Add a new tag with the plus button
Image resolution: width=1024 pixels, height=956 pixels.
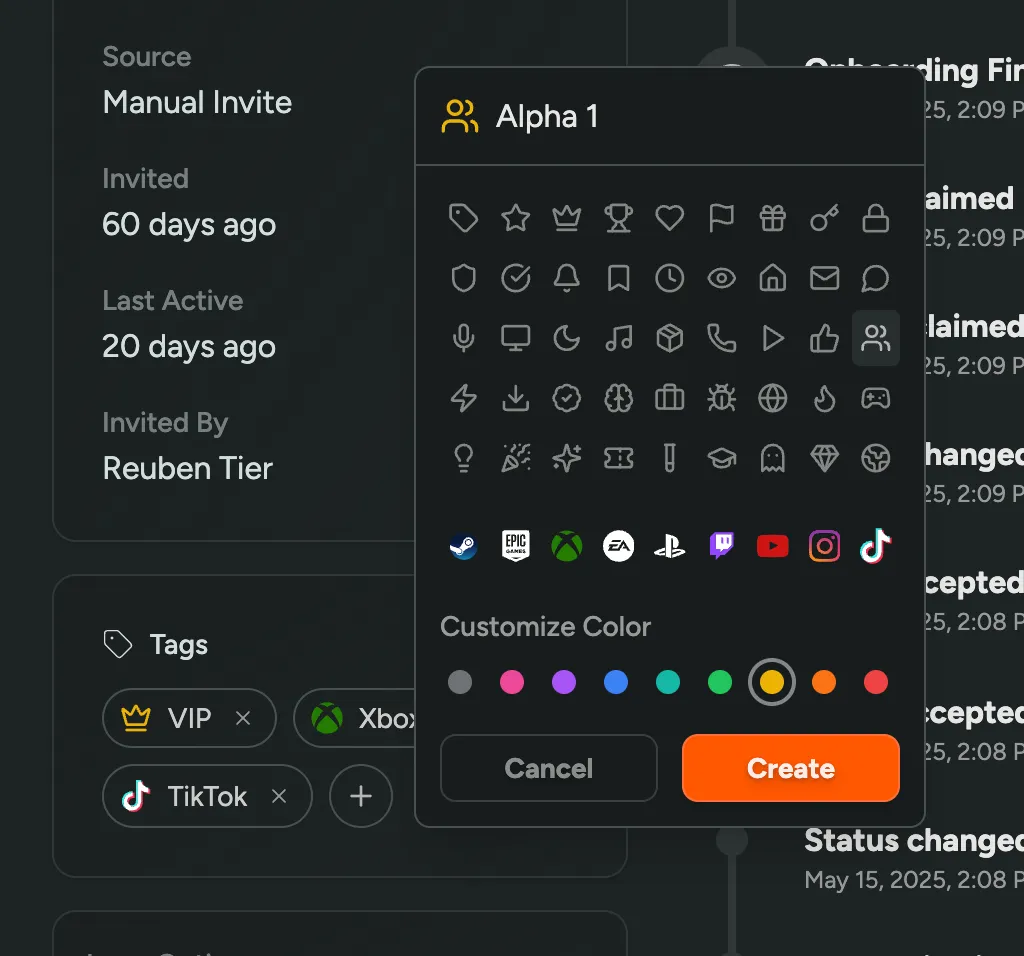361,796
